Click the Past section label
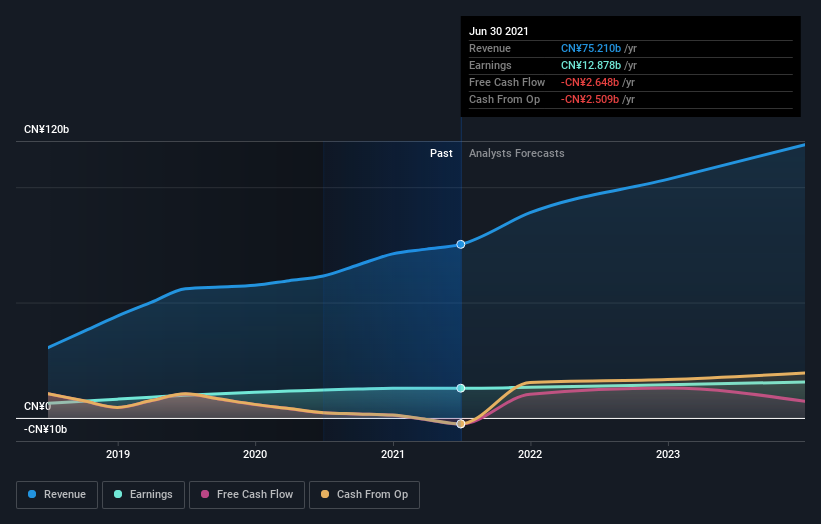 click(x=441, y=153)
